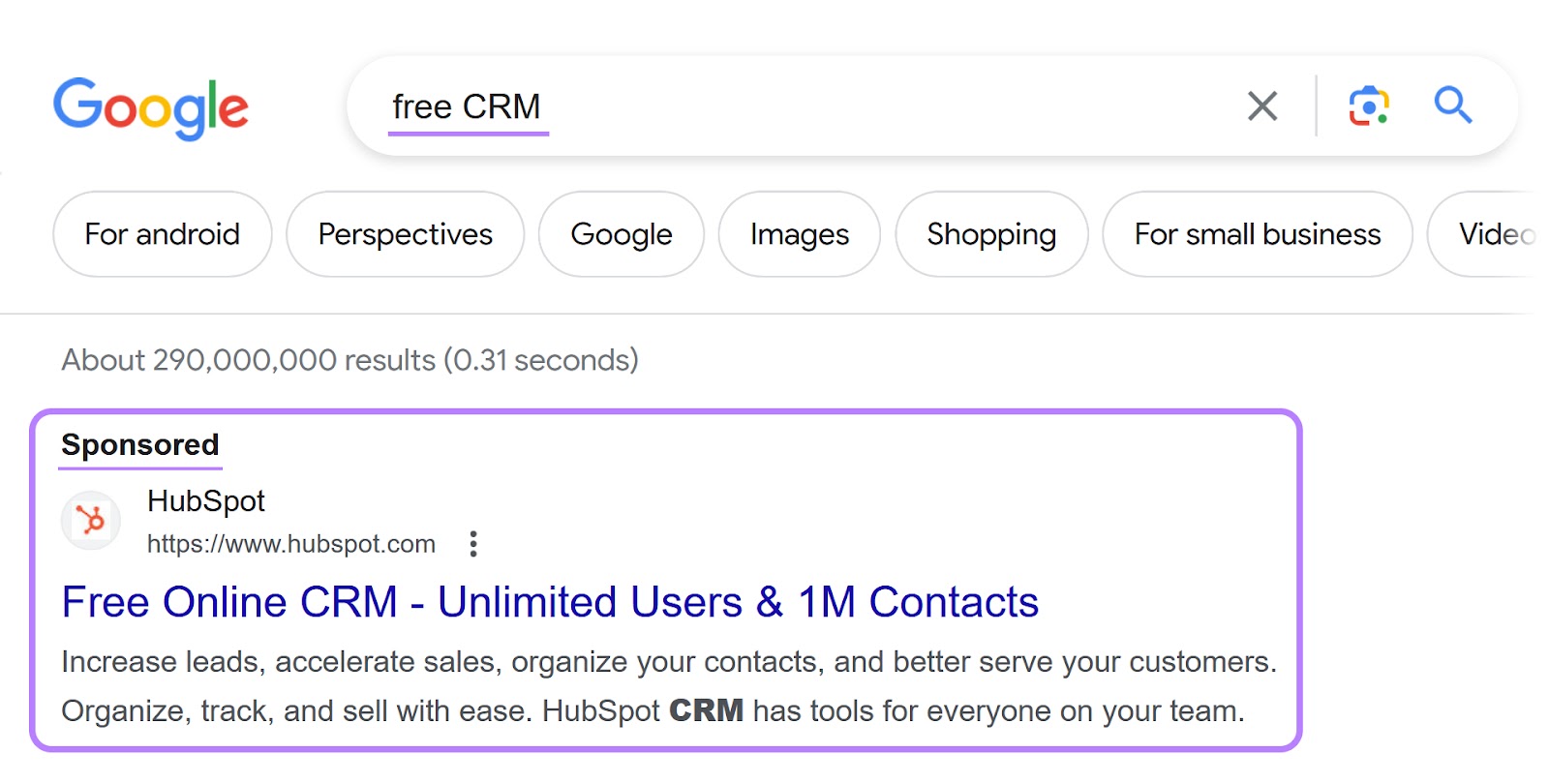This screenshot has height=784, width=1549.
Task: Switch to the Images tab
Action: (x=799, y=233)
